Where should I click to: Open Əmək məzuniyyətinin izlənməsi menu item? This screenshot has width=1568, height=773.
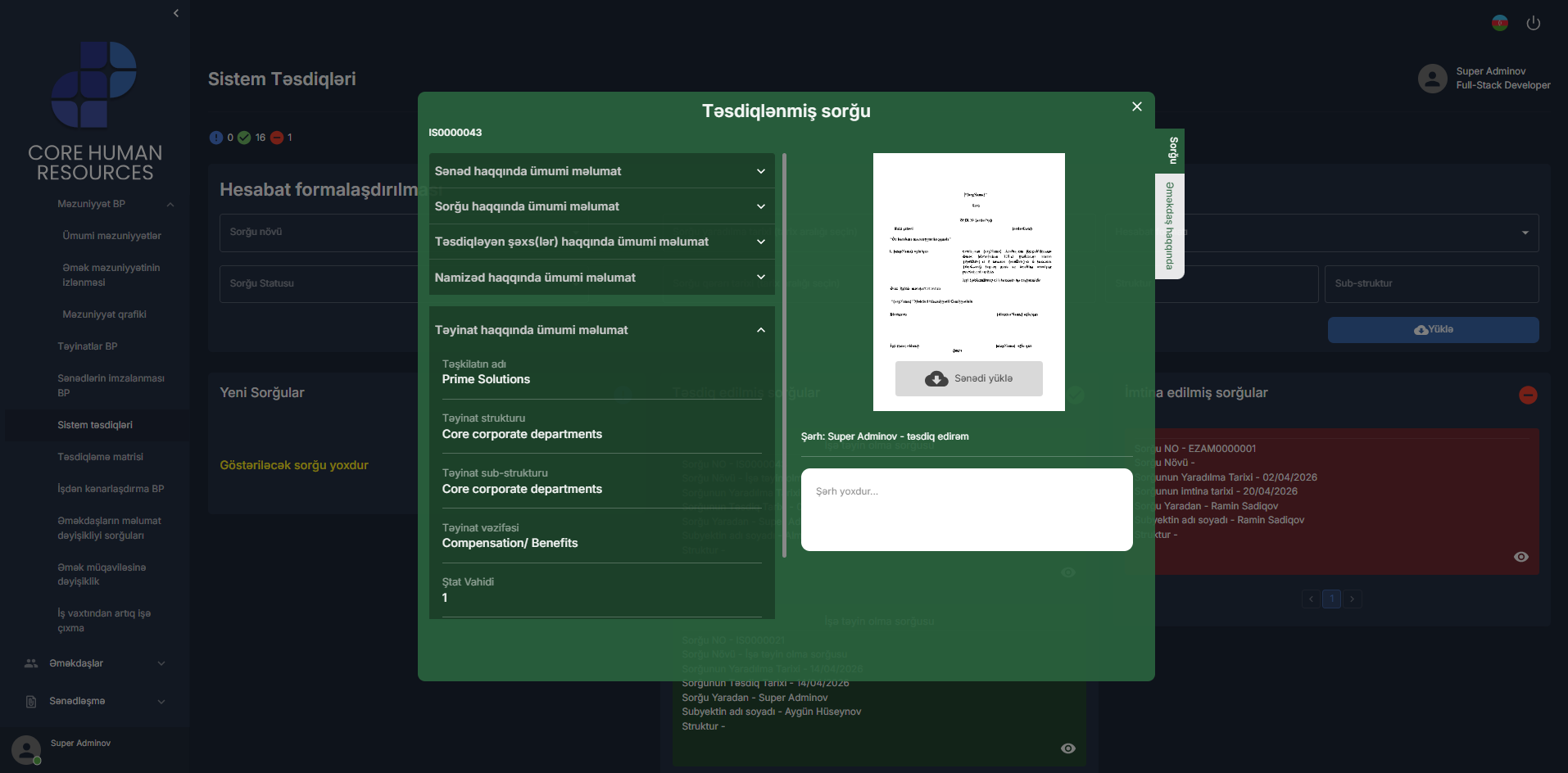[111, 275]
